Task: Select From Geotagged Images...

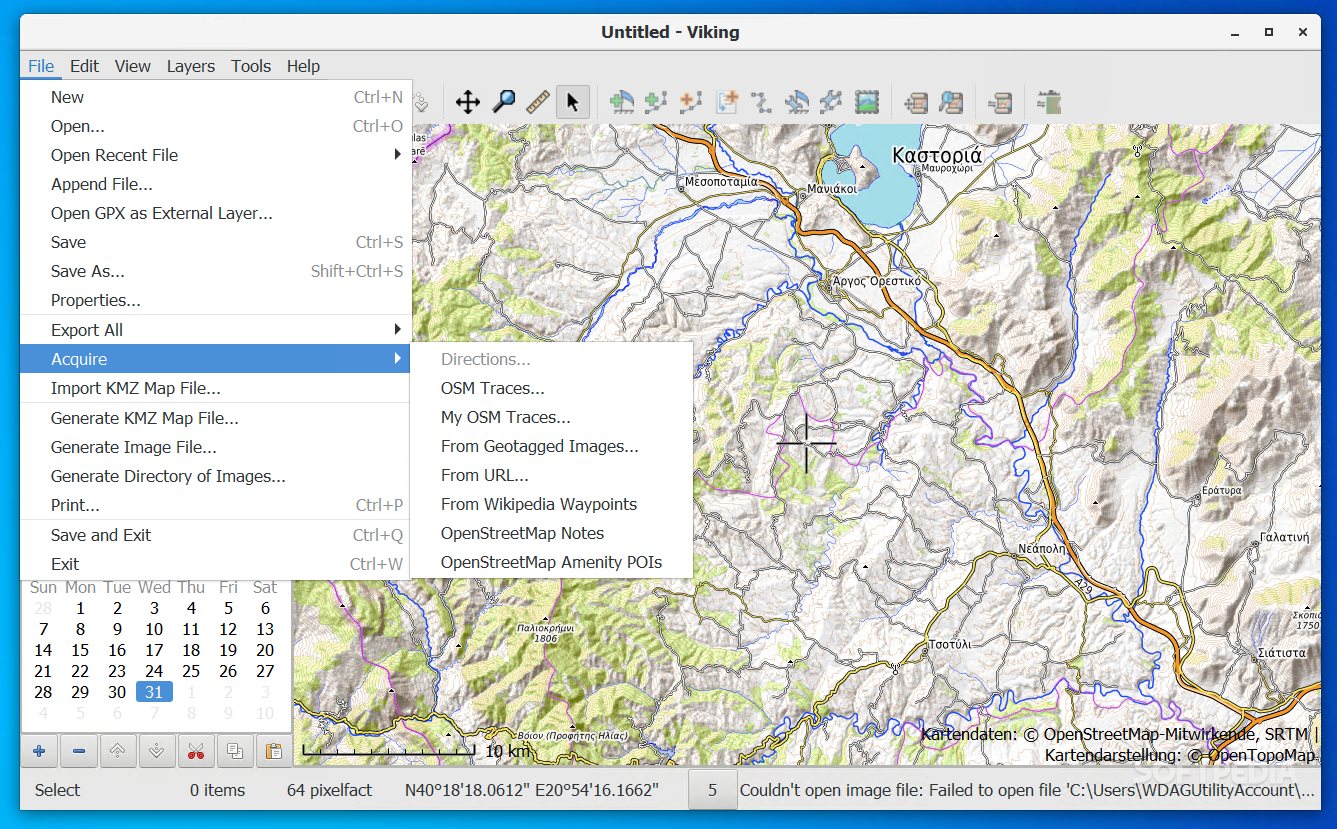Action: (x=552, y=446)
